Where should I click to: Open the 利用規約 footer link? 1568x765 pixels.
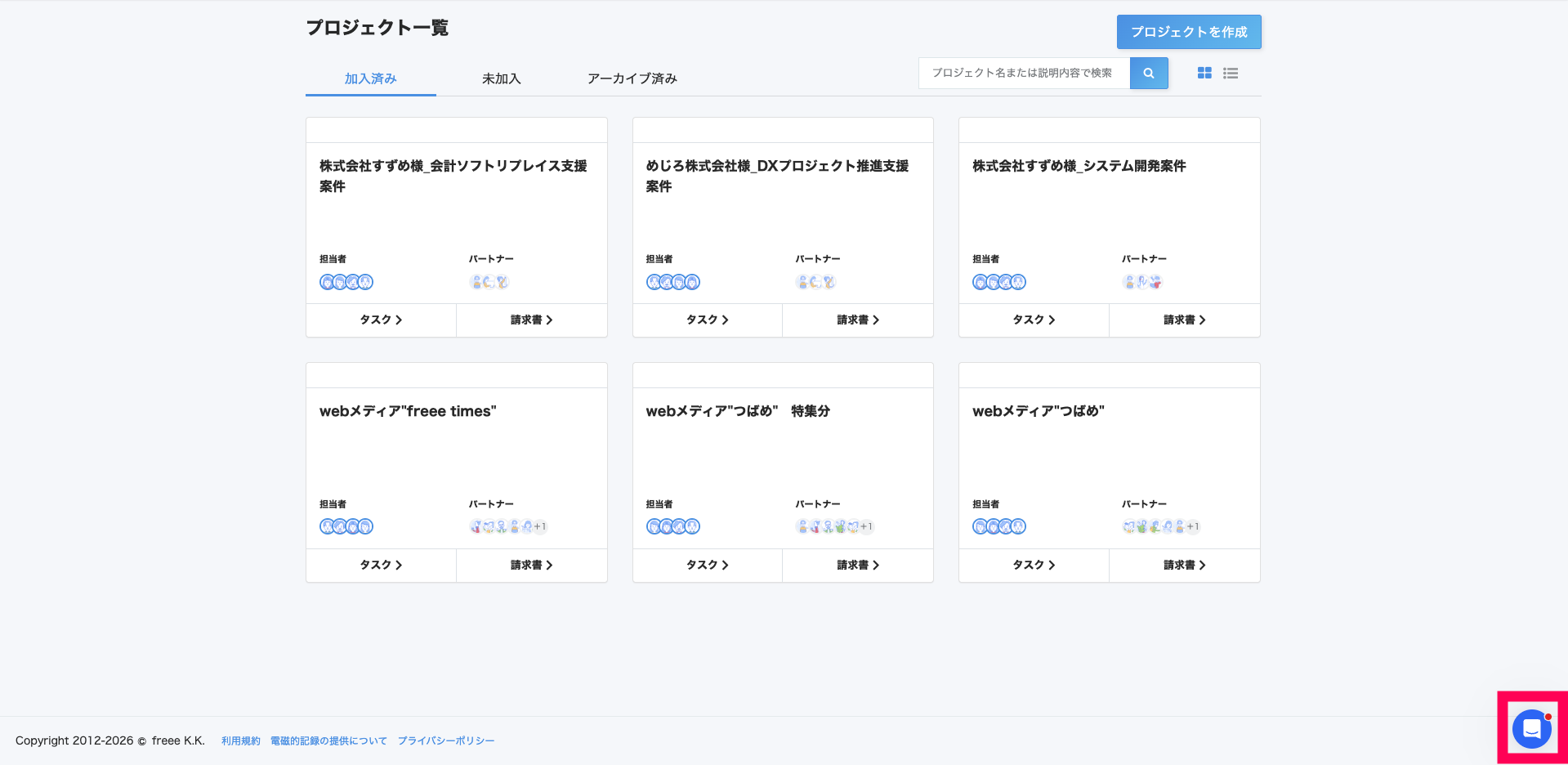(241, 740)
